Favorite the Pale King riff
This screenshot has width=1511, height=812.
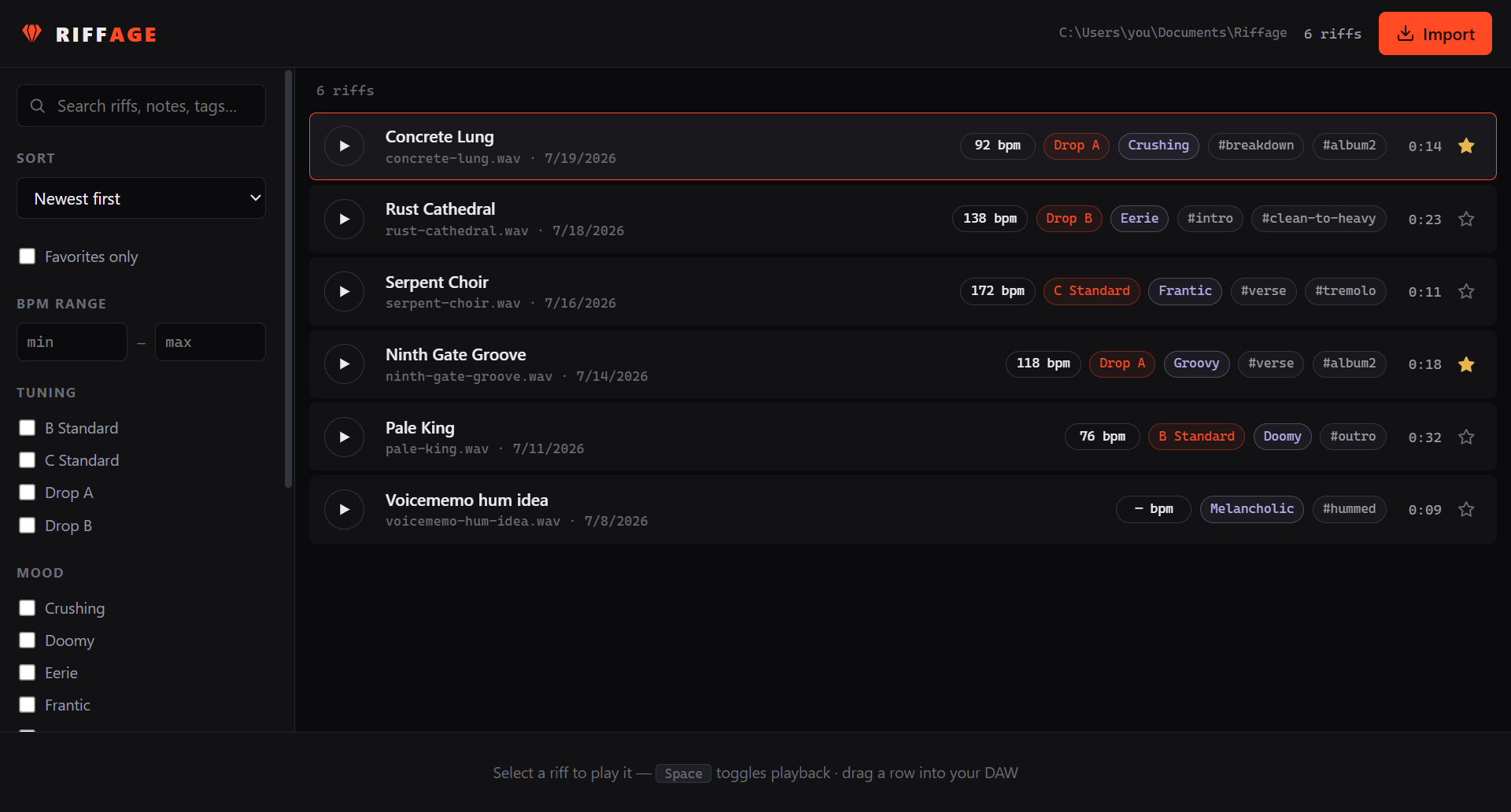point(1466,437)
